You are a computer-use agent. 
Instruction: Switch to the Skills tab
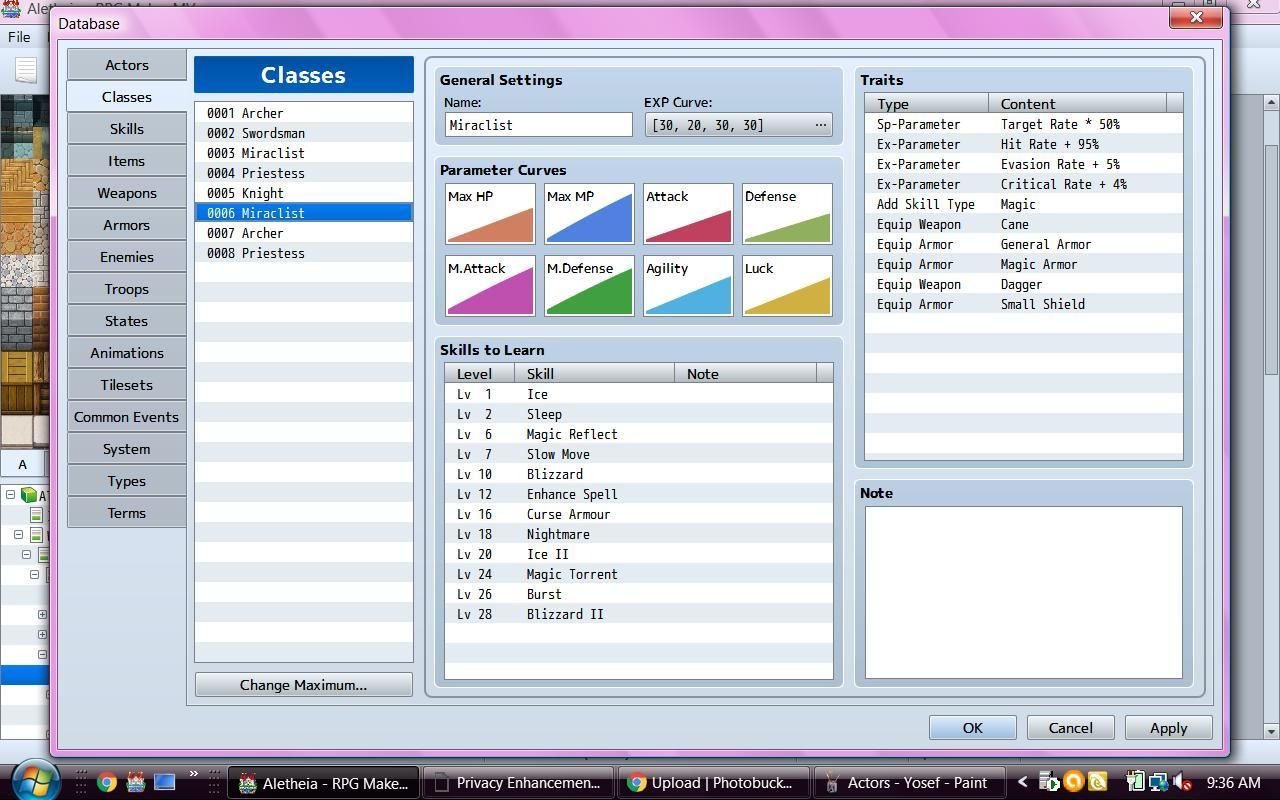coord(127,129)
